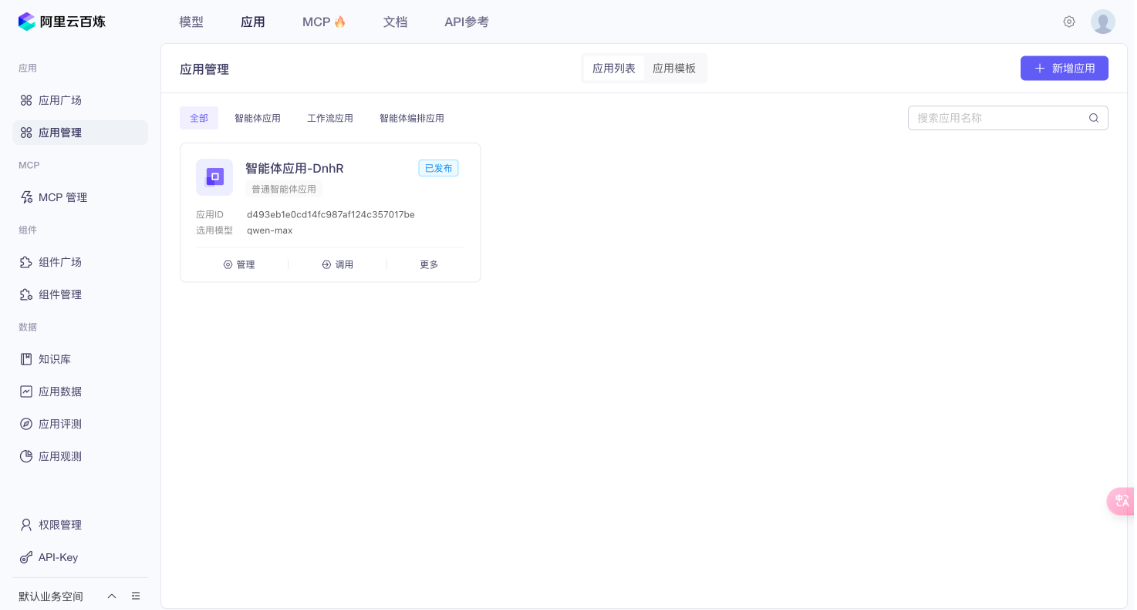Open MCP 管理 in the sidebar
Image resolution: width=1137 pixels, height=610 pixels.
pyautogui.click(x=62, y=197)
